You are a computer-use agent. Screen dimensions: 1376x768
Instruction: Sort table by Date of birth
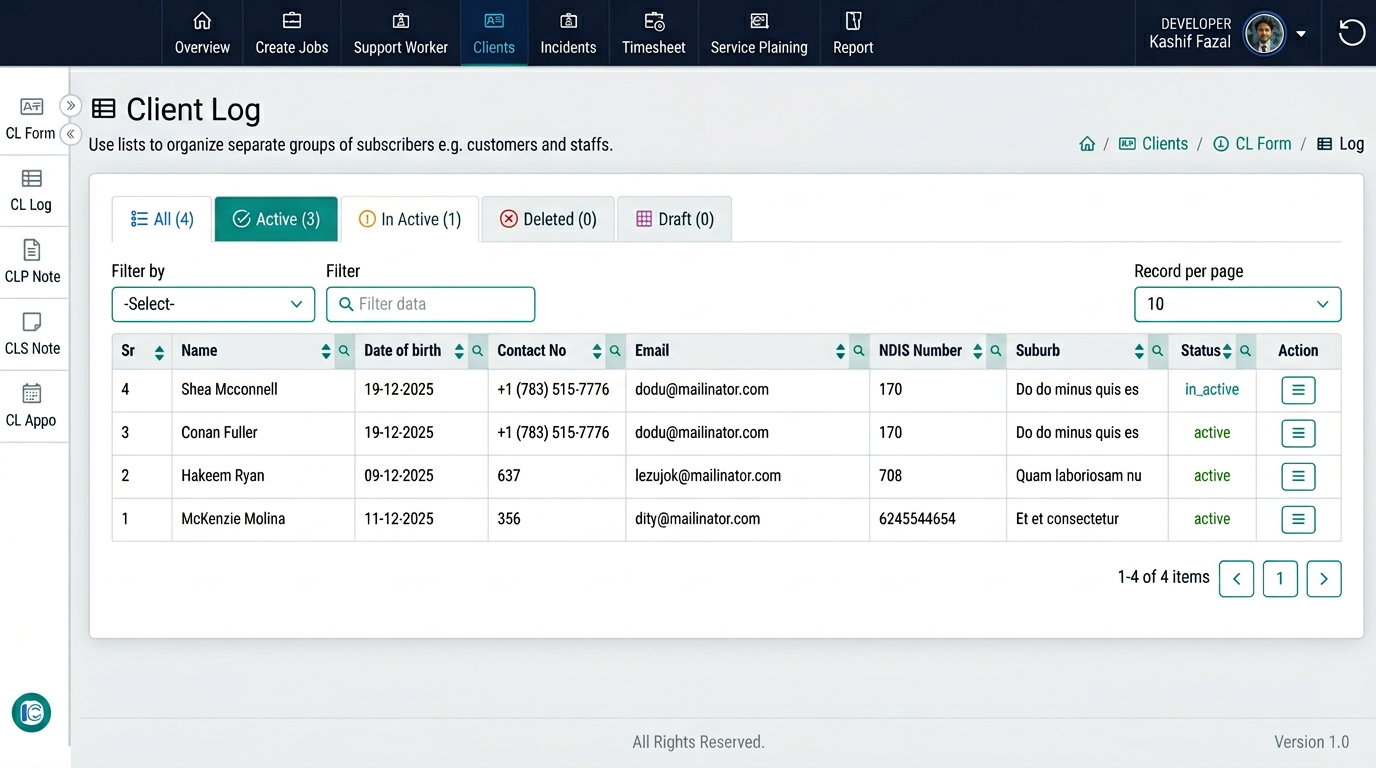coord(459,351)
